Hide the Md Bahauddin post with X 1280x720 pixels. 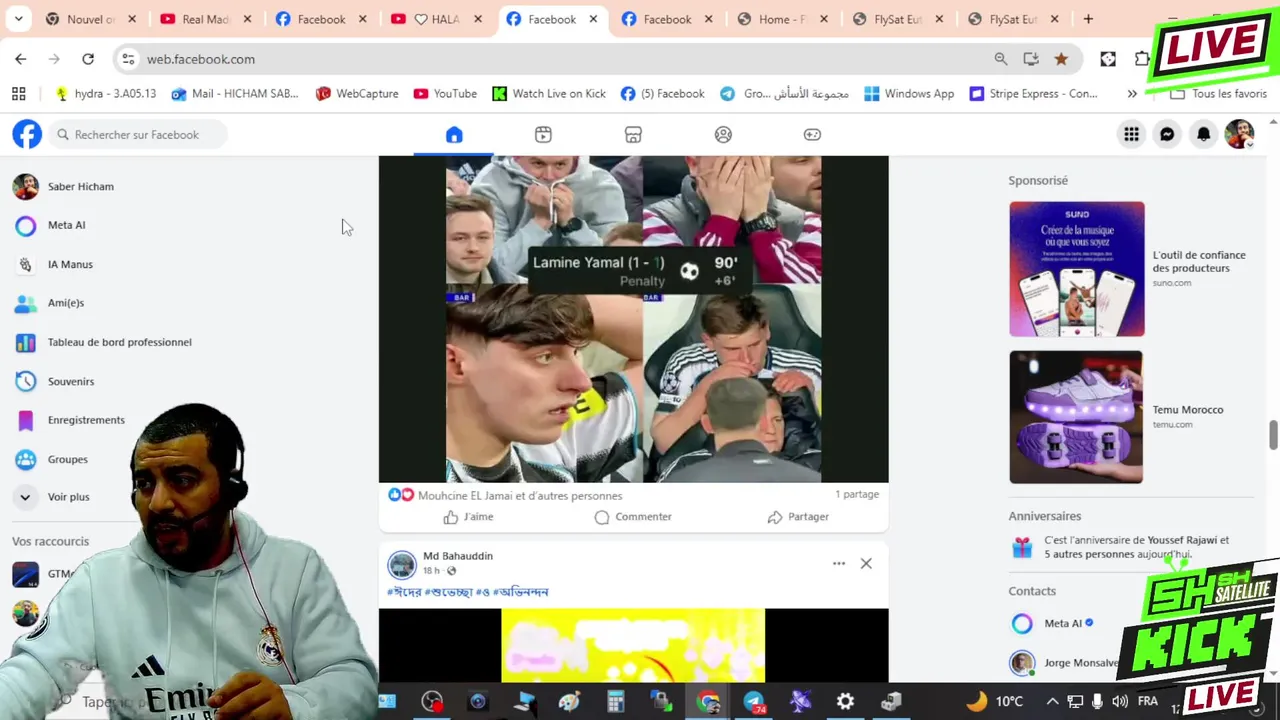point(866,564)
